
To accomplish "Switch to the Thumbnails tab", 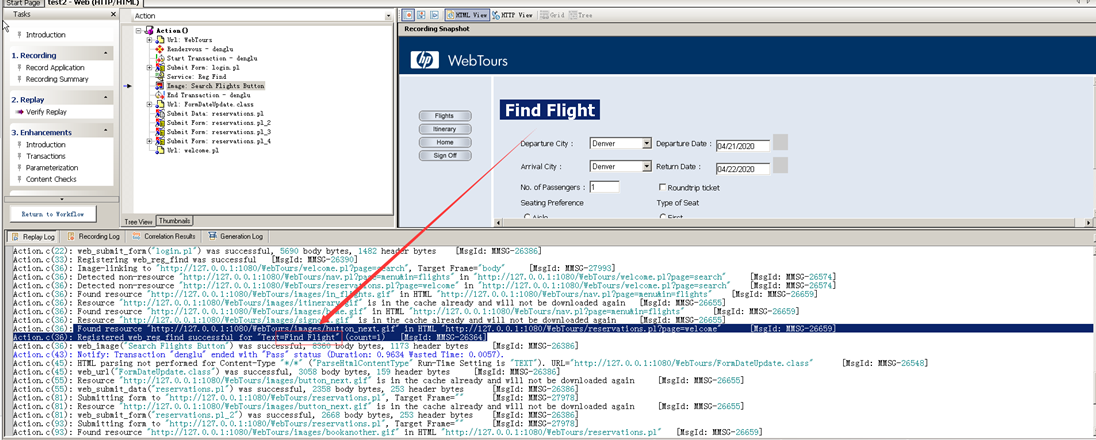I will (174, 220).
